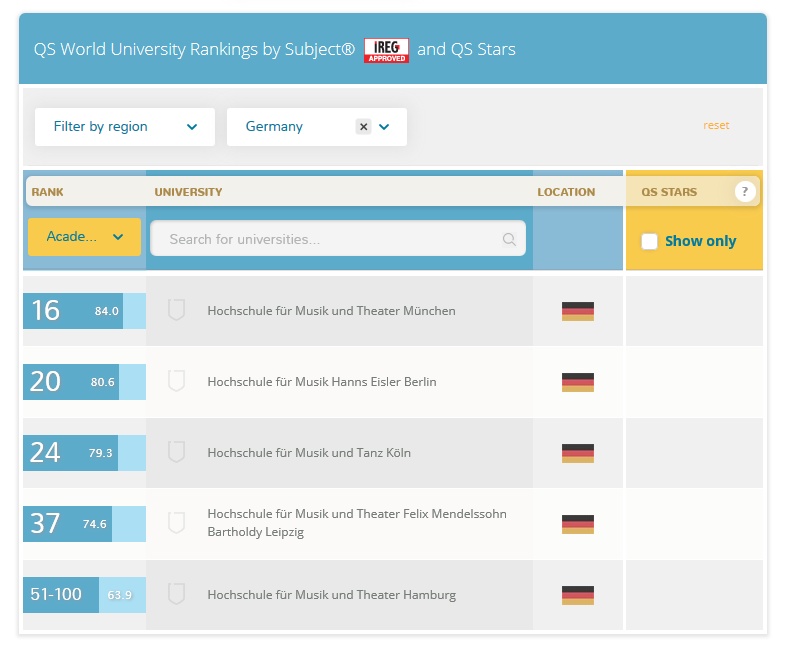Click German flag in the München row
Screen dimensions: 789x662
578,311
